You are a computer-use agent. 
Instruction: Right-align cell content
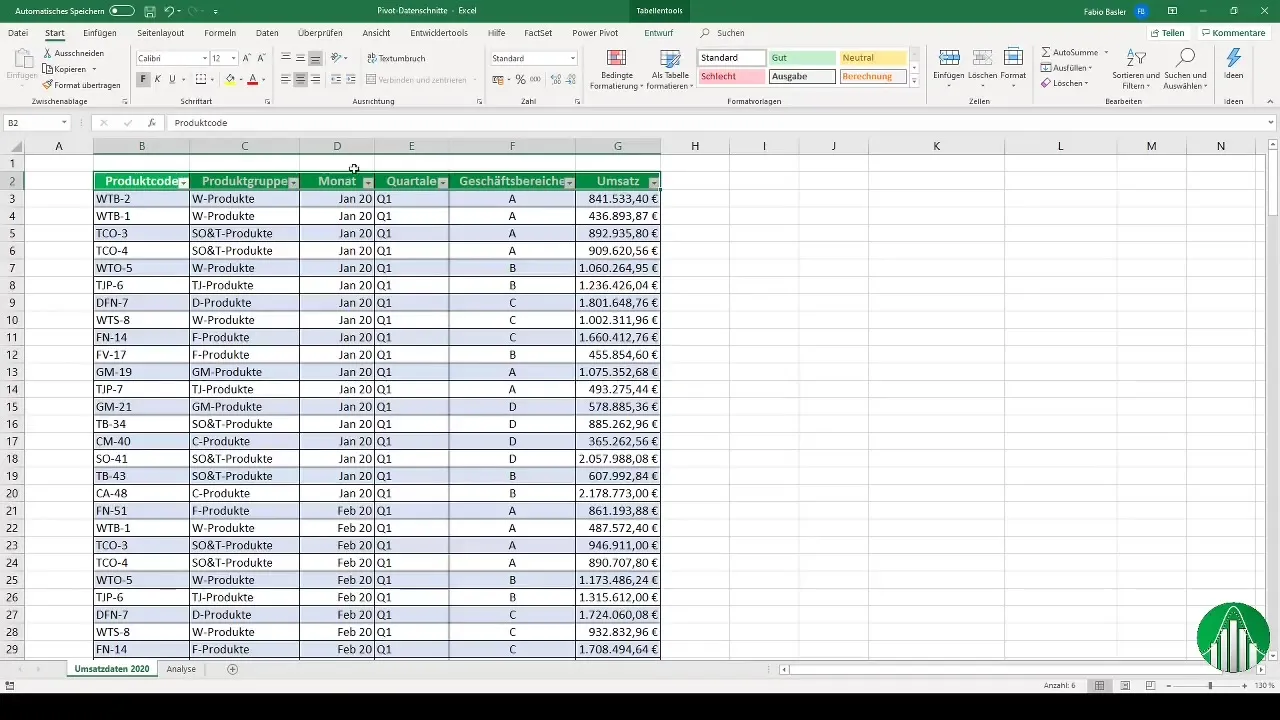coord(315,79)
